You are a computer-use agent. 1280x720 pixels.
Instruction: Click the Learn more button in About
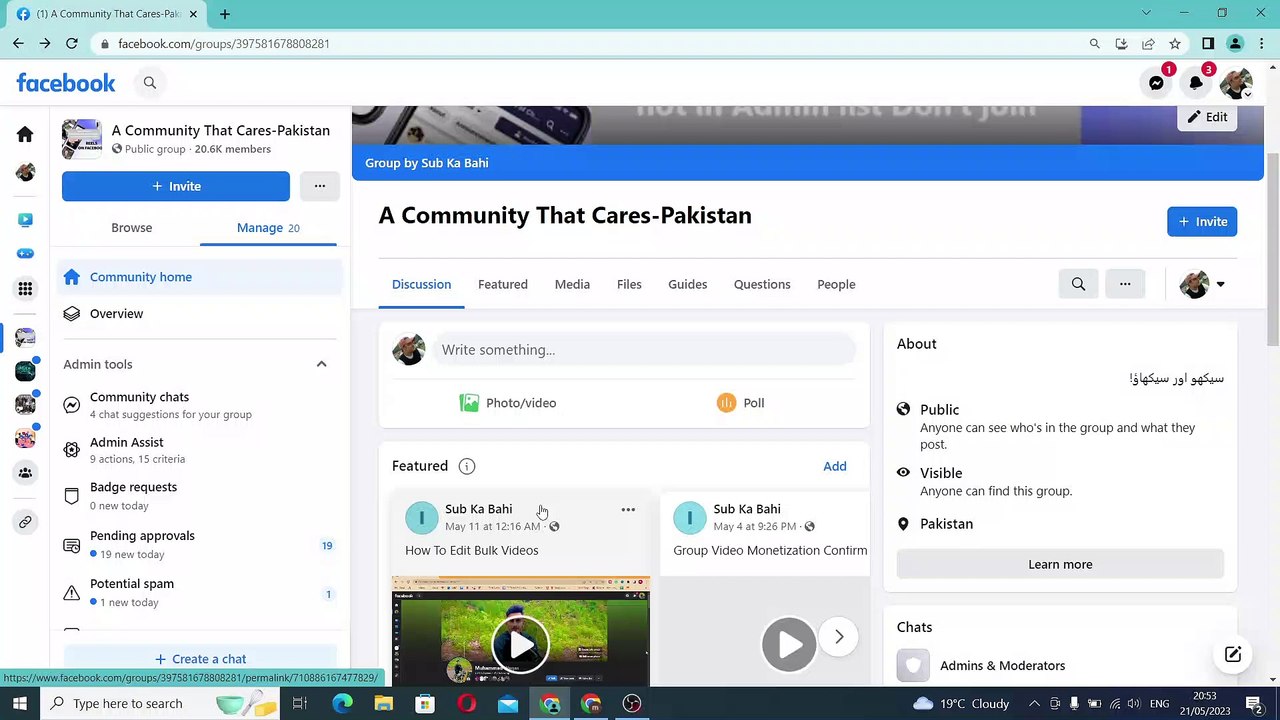(1060, 564)
